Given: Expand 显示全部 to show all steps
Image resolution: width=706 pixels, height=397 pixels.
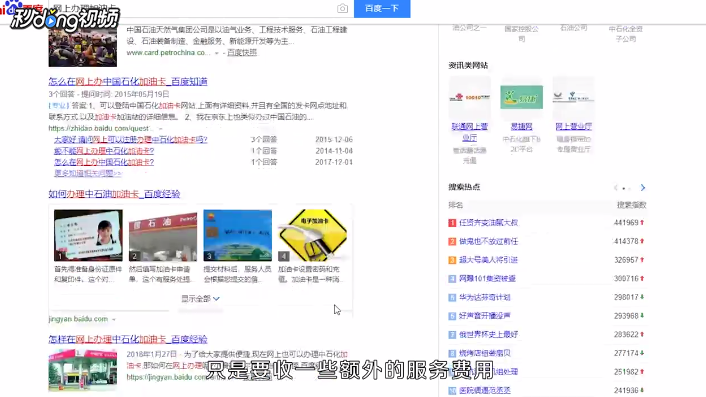Looking at the screenshot, I should click(x=200, y=298).
